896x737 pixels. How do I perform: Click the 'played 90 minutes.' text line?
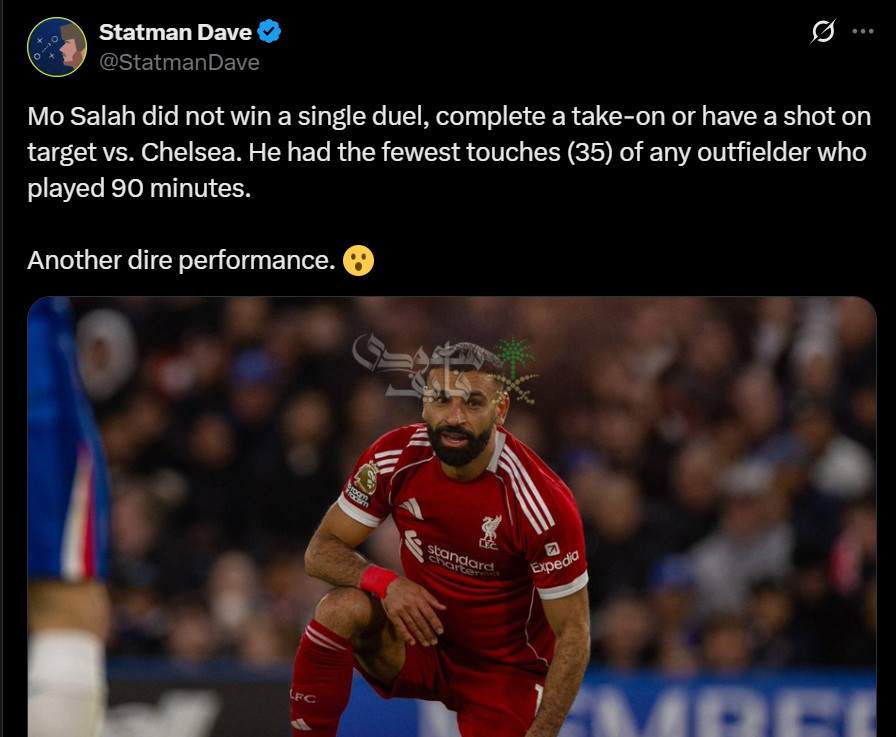139,189
